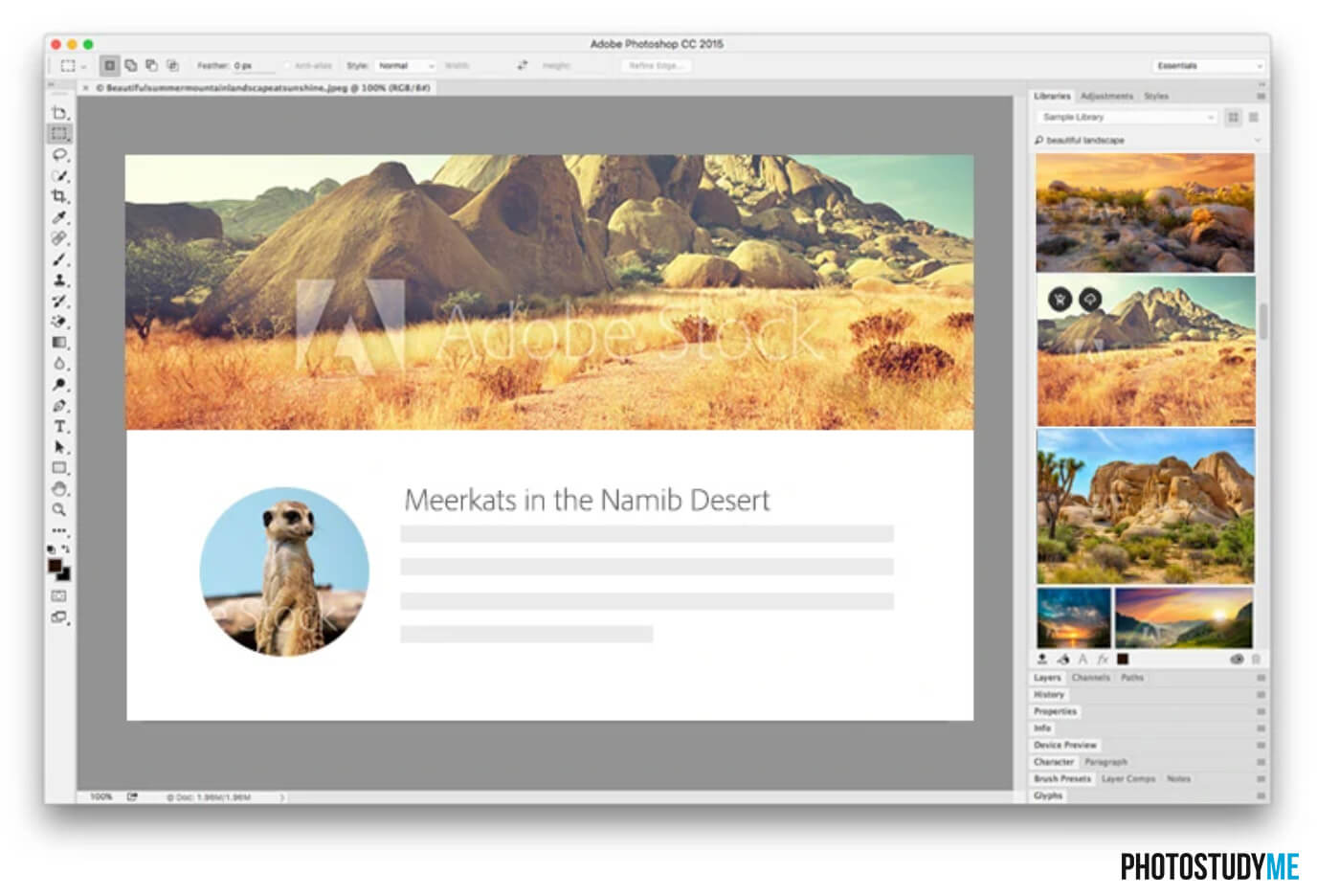Select the Hand tool
This screenshot has height=896, width=1317.
pyautogui.click(x=59, y=489)
